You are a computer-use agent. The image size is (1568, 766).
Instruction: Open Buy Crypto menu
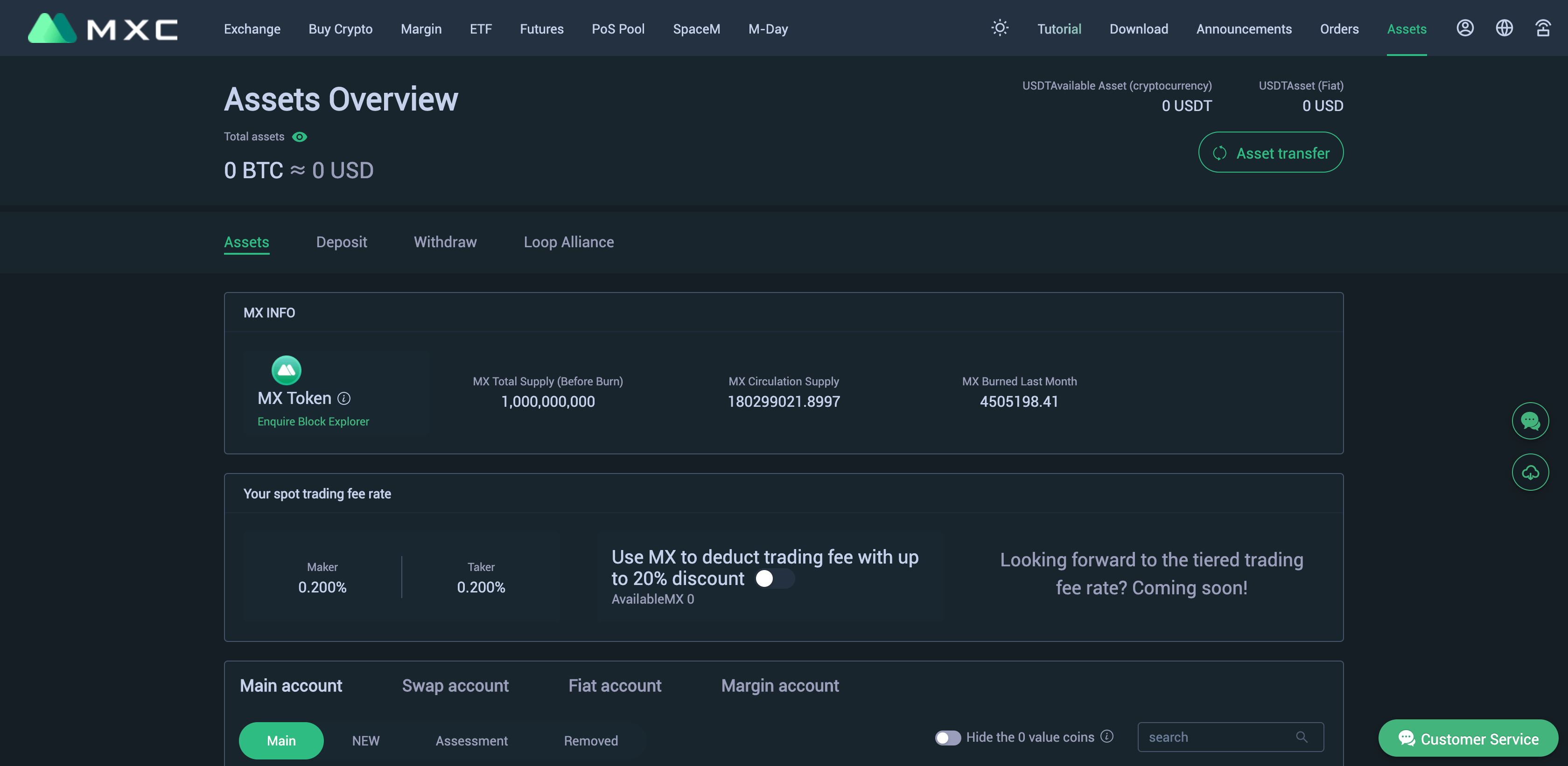tap(340, 28)
